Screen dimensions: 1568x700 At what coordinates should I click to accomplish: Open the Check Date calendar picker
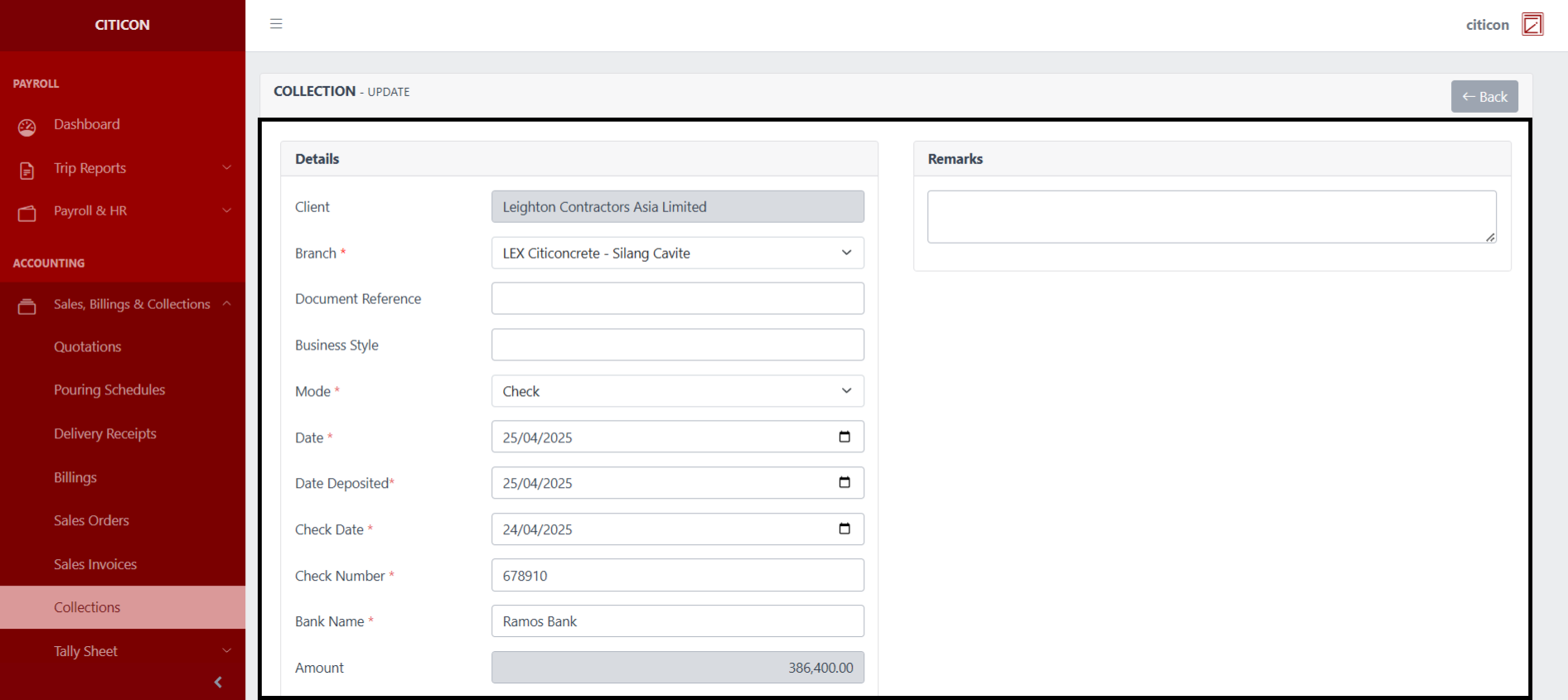[x=844, y=529]
